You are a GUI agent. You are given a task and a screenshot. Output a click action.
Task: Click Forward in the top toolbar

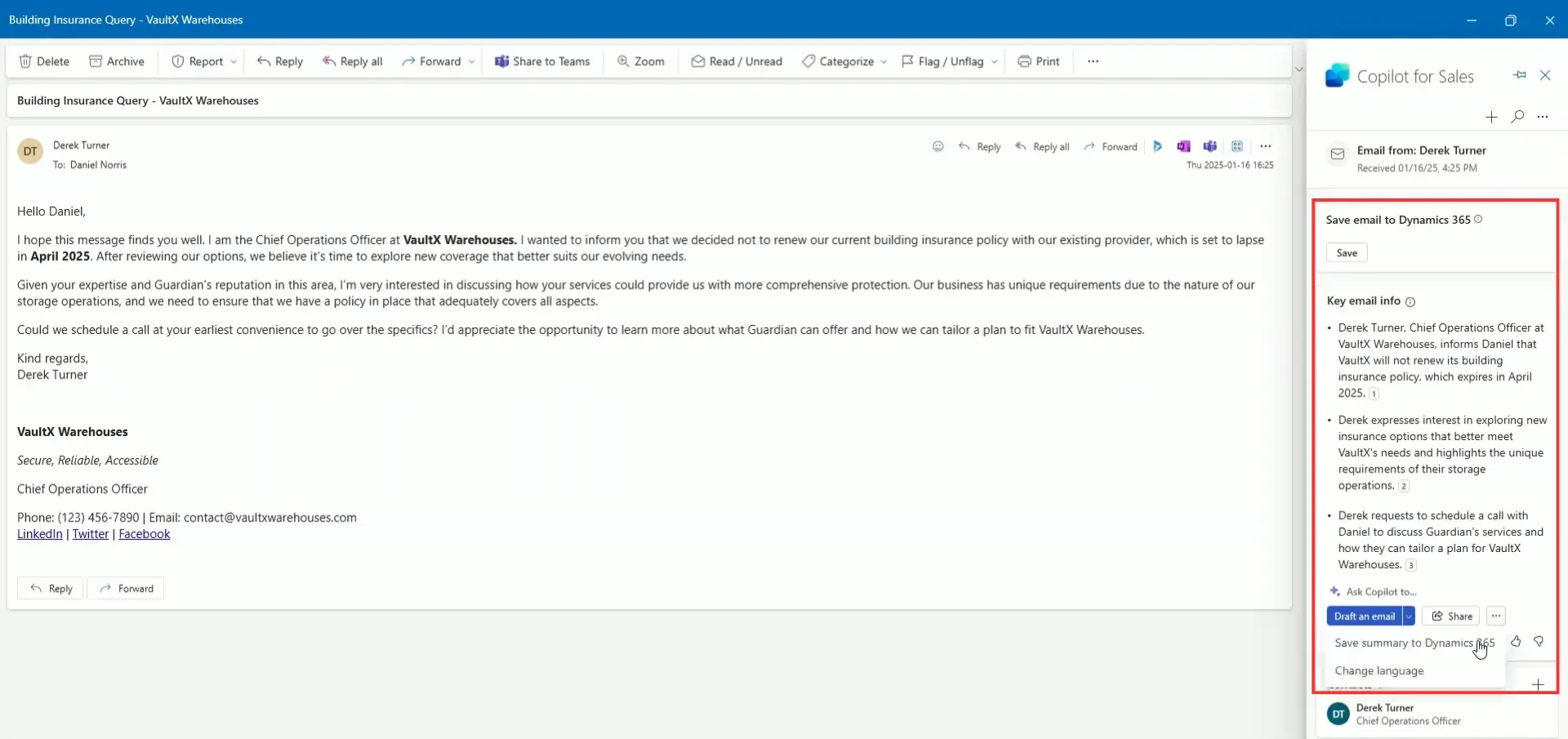[x=432, y=61]
